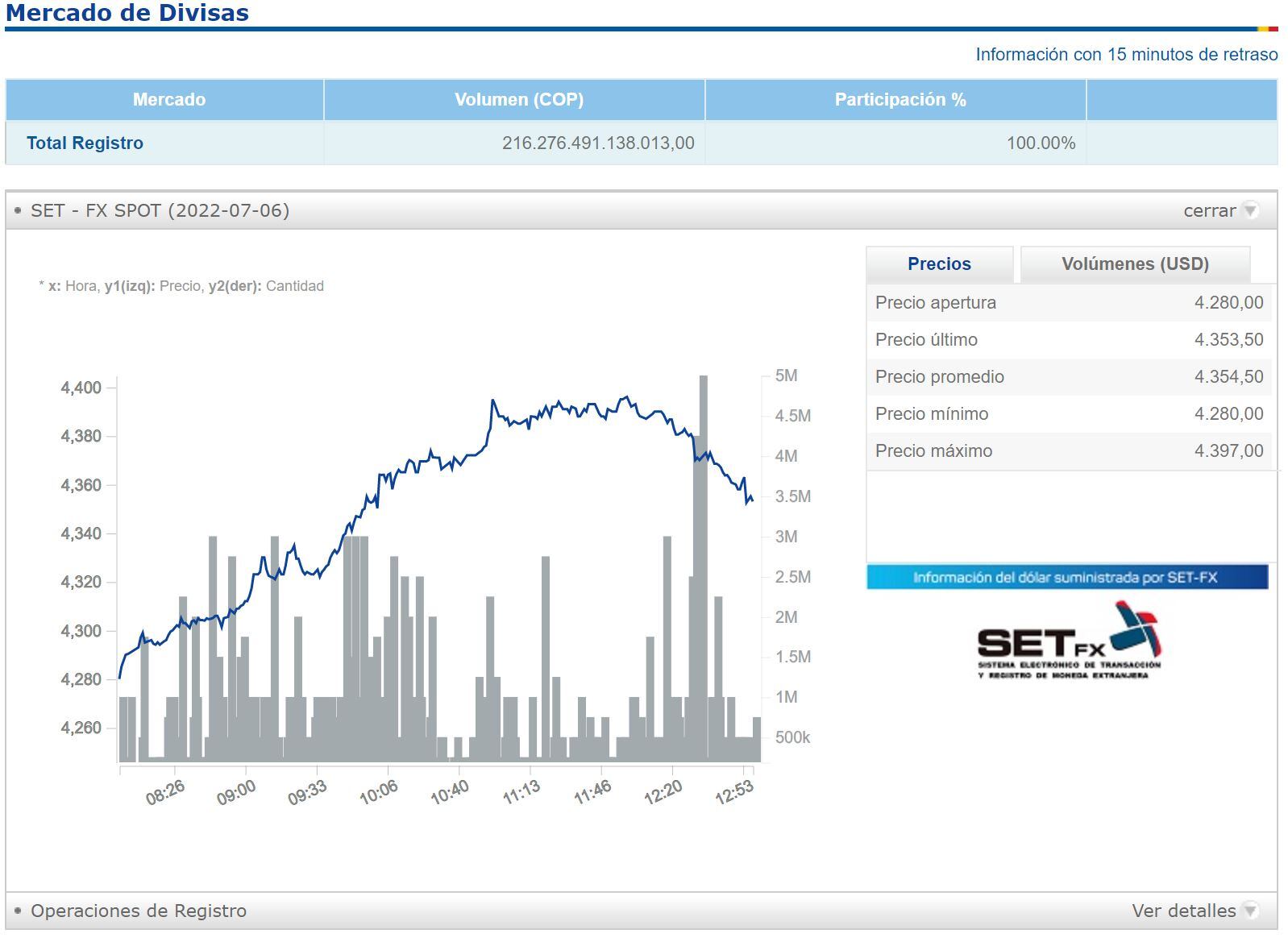
Task: Click the 5M label on the right axis
Action: pyautogui.click(x=786, y=376)
